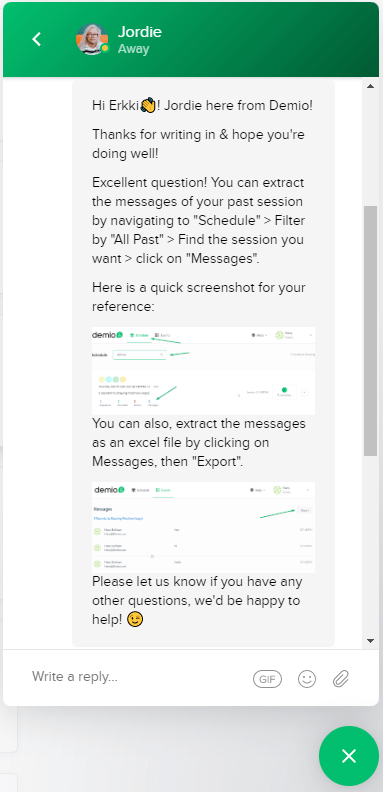The width and height of the screenshot is (383, 792).
Task: Click the Jordie name in header
Action: coord(139,32)
